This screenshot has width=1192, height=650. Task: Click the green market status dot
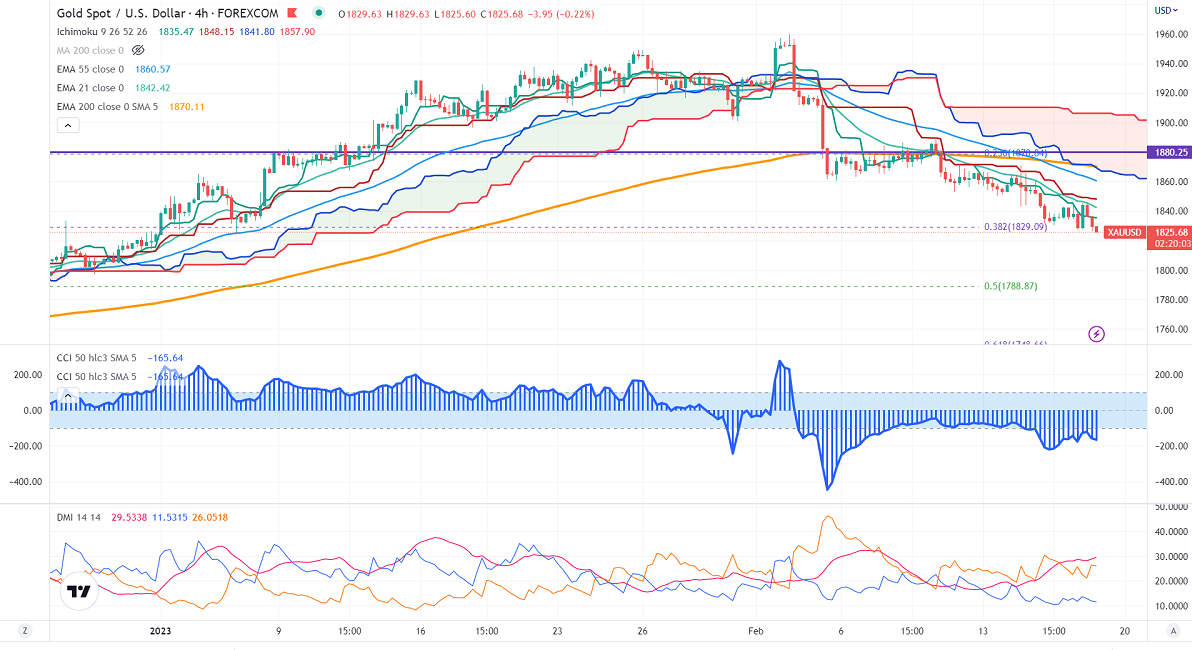click(x=319, y=13)
